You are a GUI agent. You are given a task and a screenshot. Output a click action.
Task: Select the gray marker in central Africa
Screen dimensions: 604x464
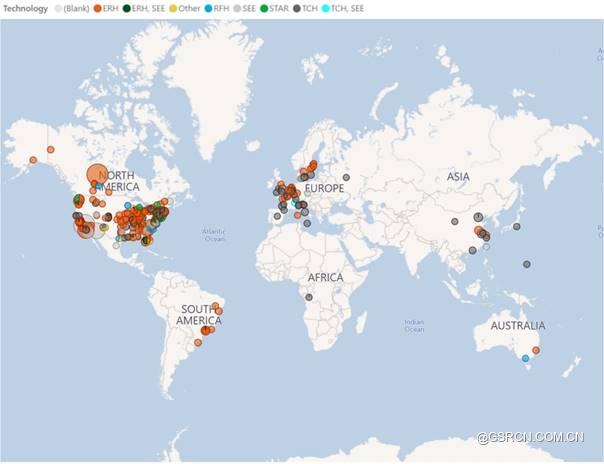click(x=310, y=297)
